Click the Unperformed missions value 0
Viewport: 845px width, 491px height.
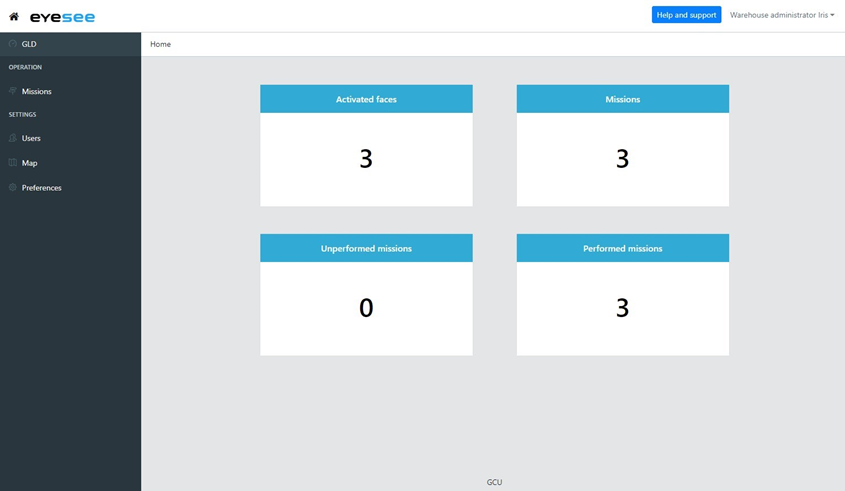[x=366, y=308]
